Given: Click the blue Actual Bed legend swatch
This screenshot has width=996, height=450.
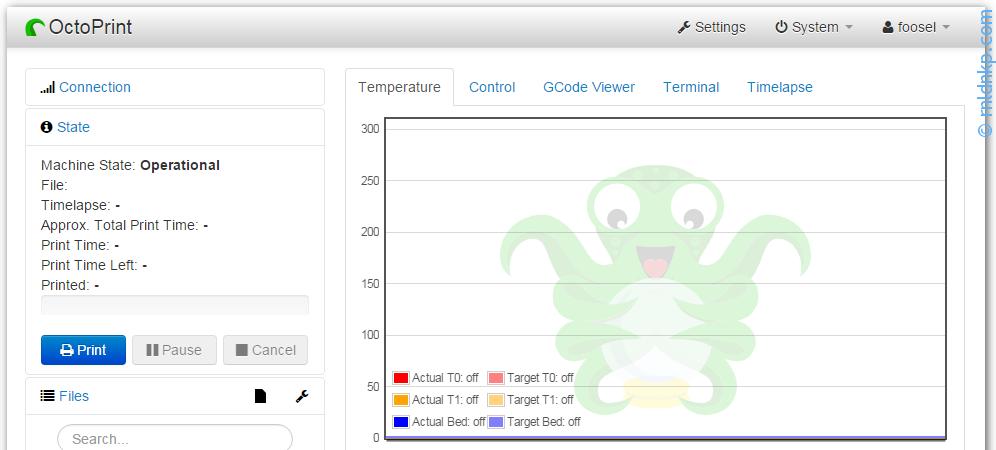Looking at the screenshot, I should tap(401, 422).
